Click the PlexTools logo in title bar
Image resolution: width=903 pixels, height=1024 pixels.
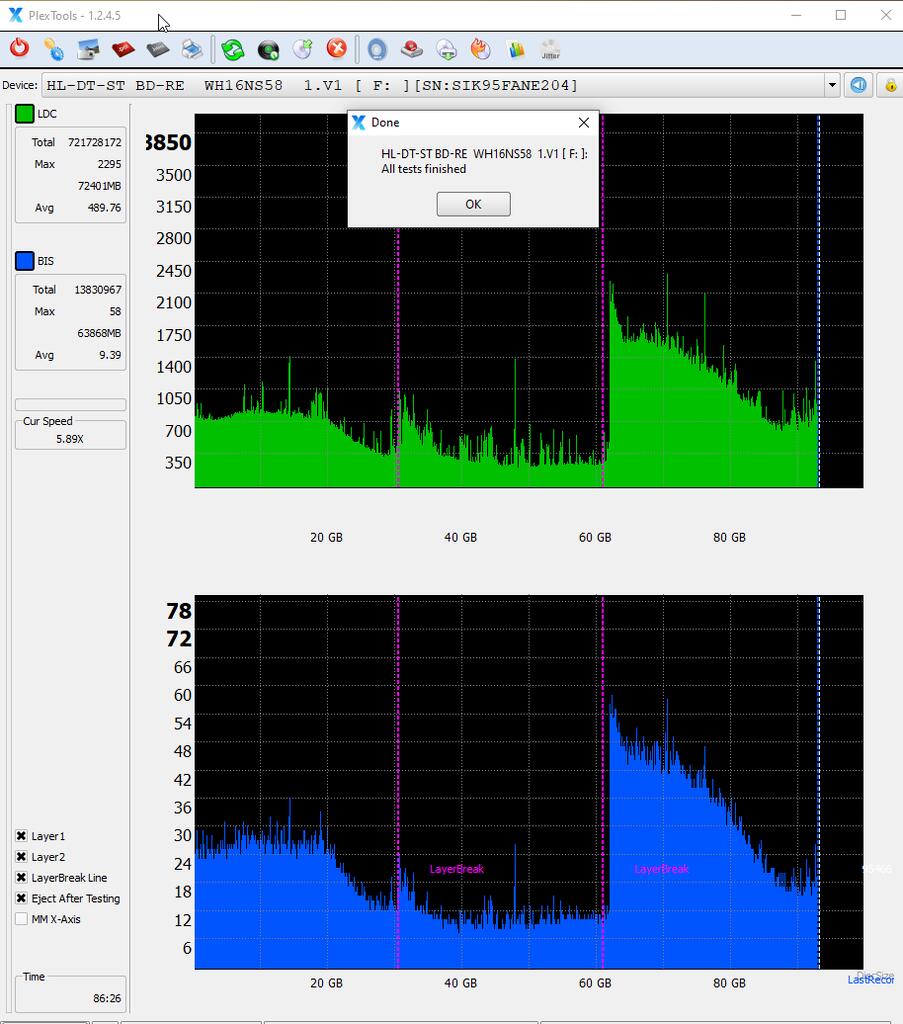[15, 14]
